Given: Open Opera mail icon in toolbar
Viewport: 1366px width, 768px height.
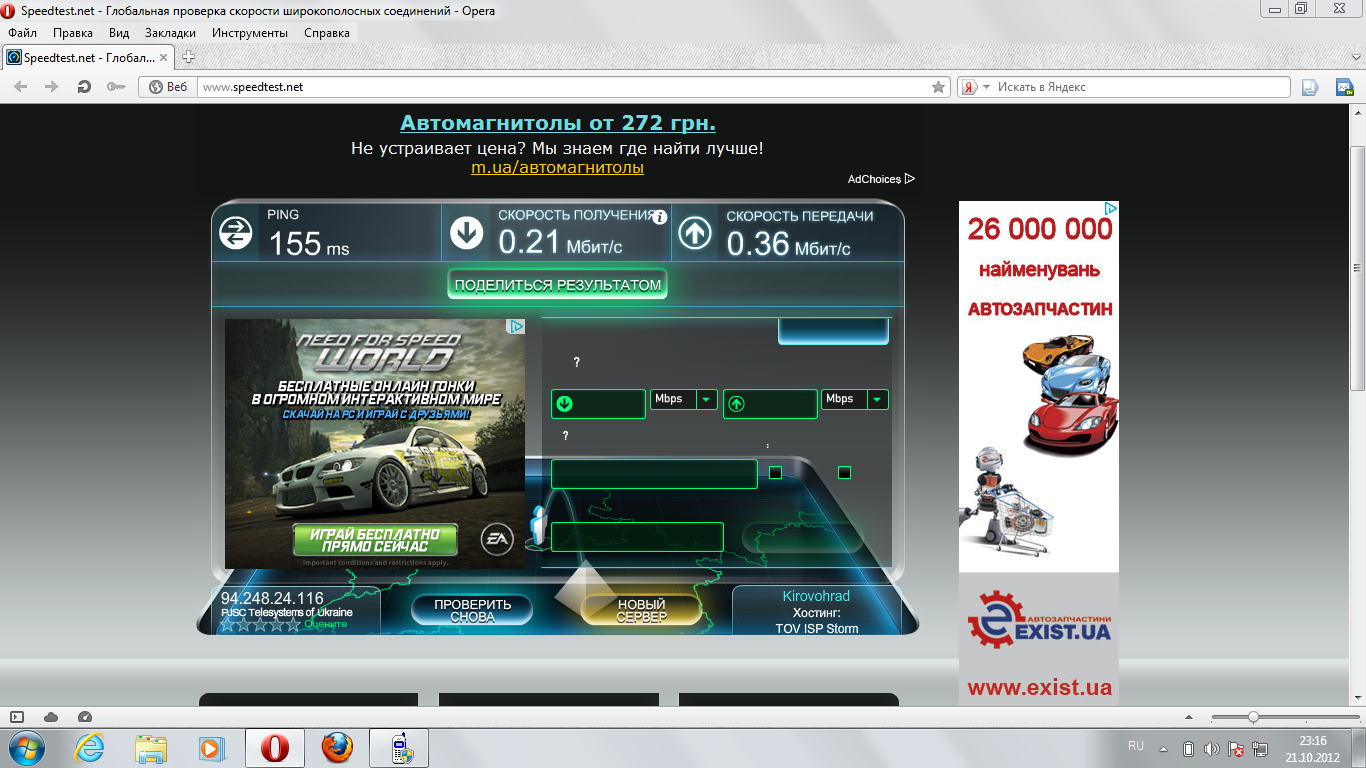Looking at the screenshot, I should click(x=1345, y=87).
